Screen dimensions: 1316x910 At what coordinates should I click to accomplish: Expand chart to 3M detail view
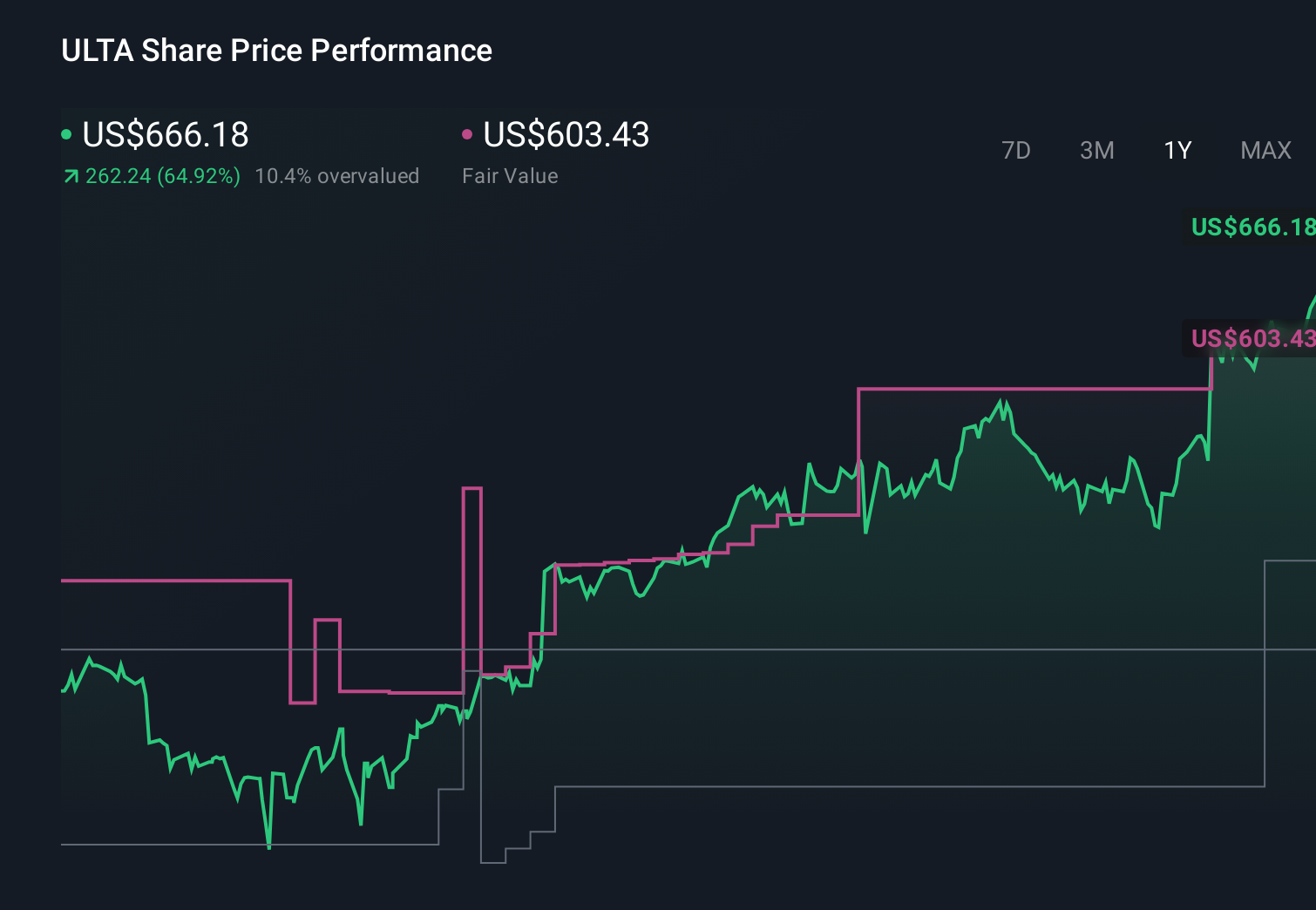[1096, 150]
